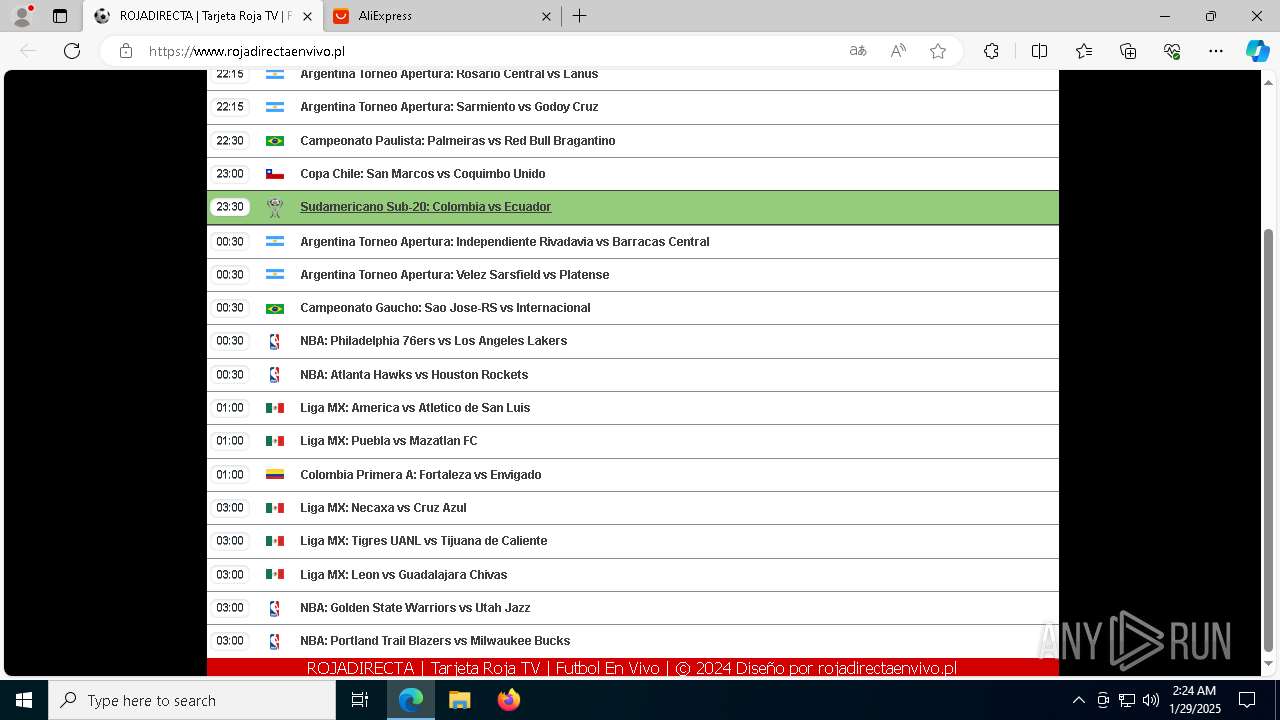Open the notification center icon
Viewport: 1280px width, 720px height.
point(1247,700)
